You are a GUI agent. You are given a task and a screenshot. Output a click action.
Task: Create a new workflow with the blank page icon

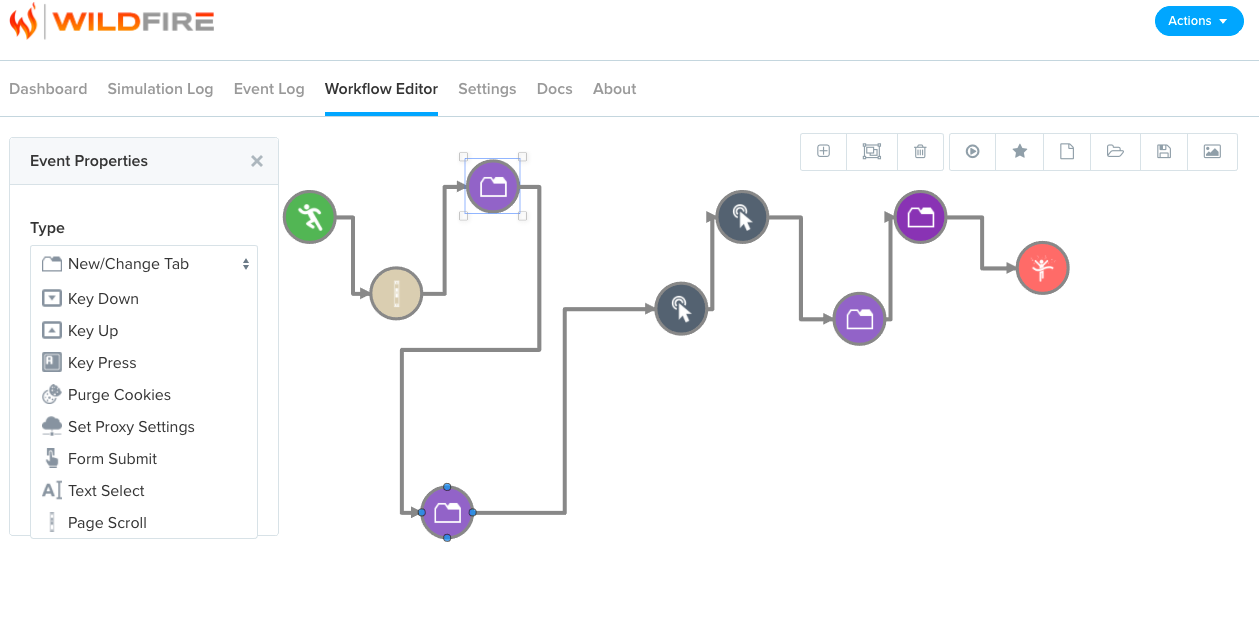click(x=1067, y=151)
